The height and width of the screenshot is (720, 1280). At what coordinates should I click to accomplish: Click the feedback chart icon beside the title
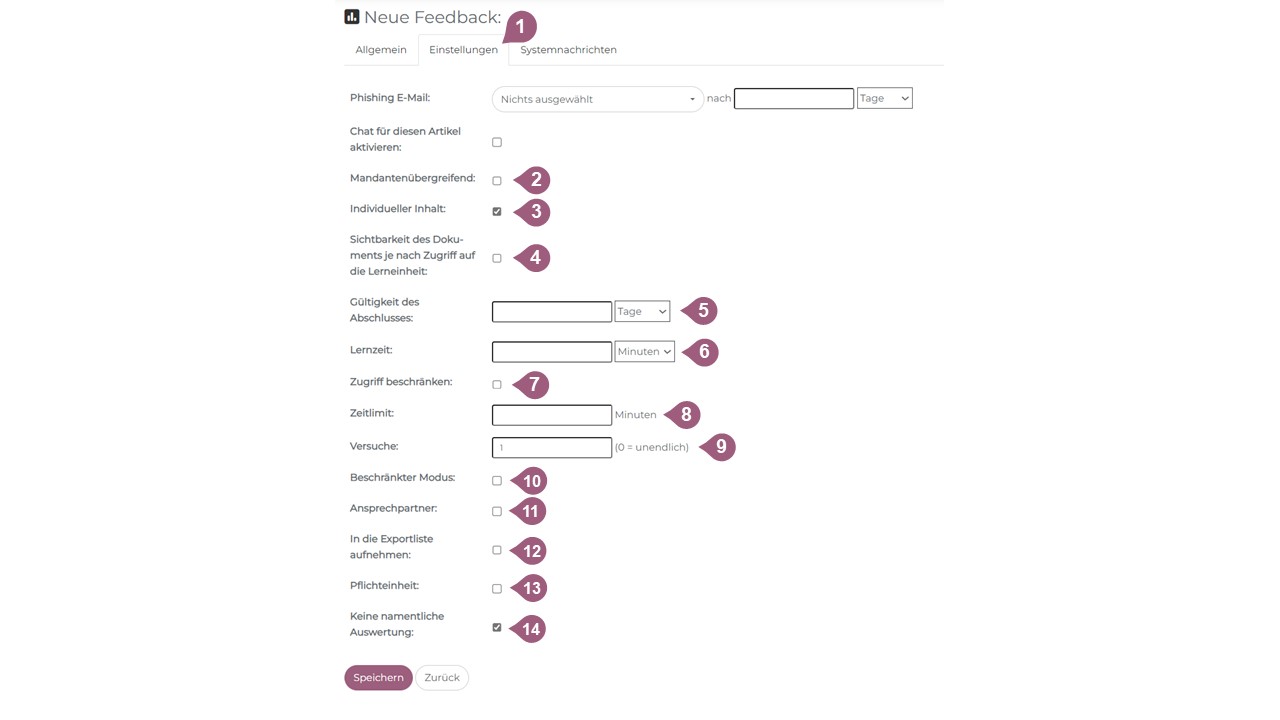click(352, 17)
